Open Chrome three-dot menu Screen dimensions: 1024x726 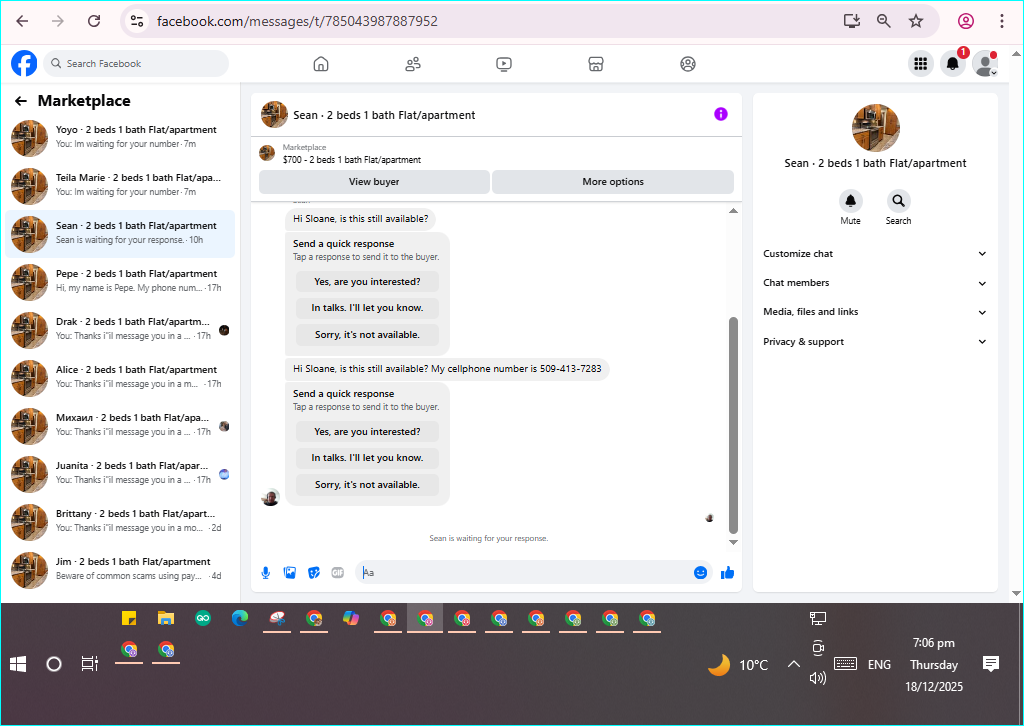pyautogui.click(x=1001, y=21)
